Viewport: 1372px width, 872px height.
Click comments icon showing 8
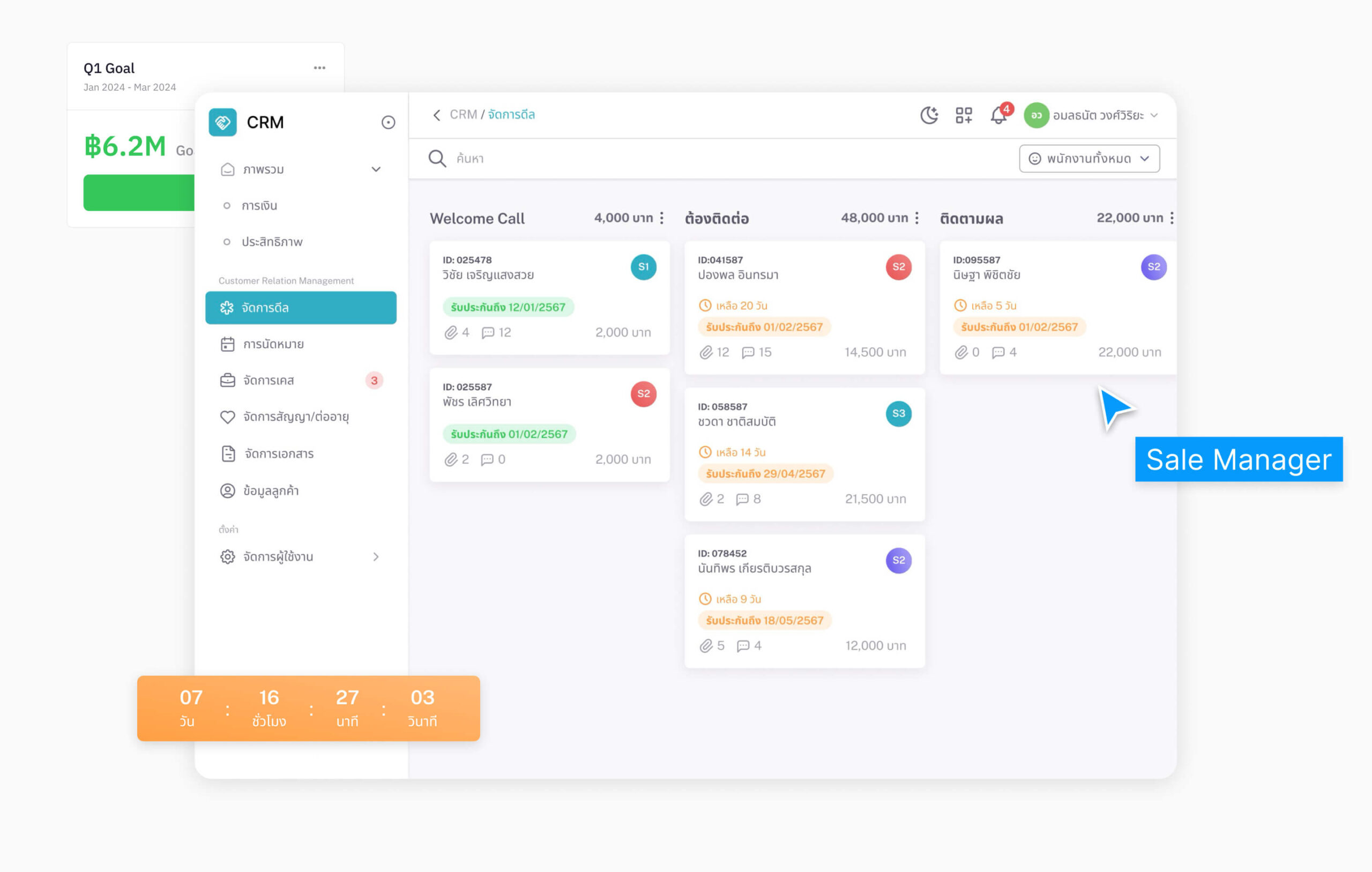[742, 500]
